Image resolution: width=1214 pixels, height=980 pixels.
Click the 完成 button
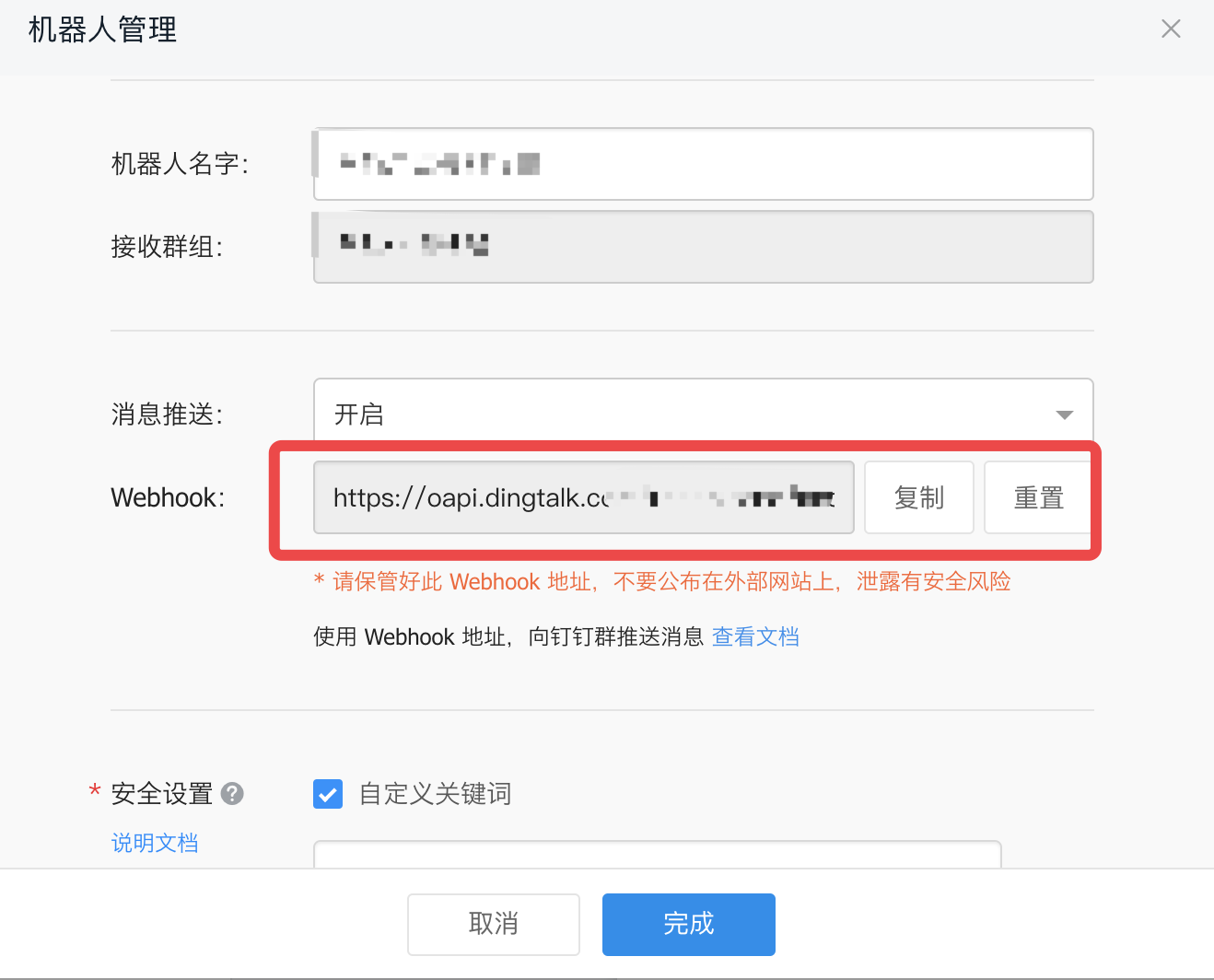(x=689, y=924)
